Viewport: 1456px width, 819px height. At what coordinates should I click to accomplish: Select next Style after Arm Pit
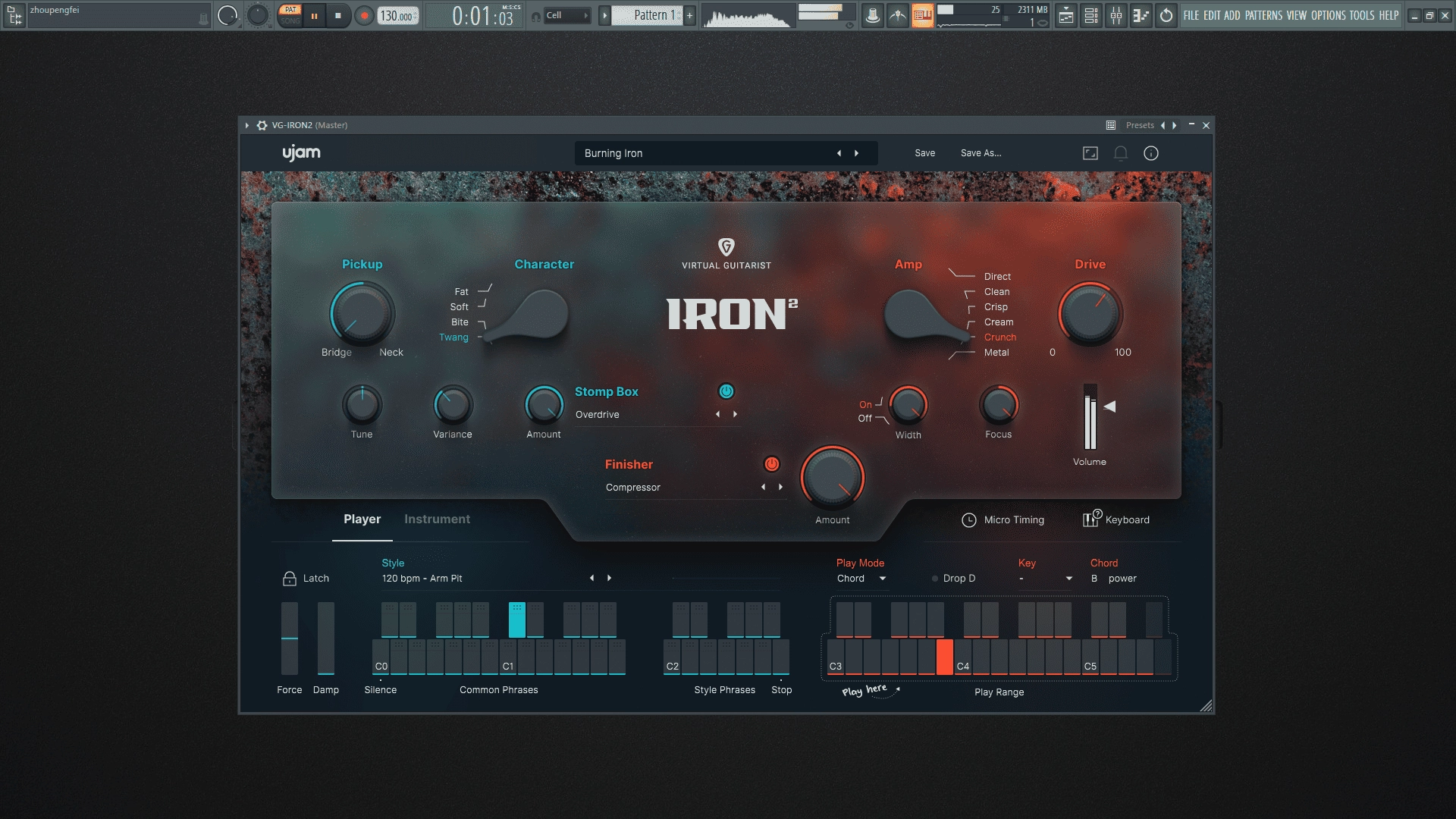pos(609,578)
